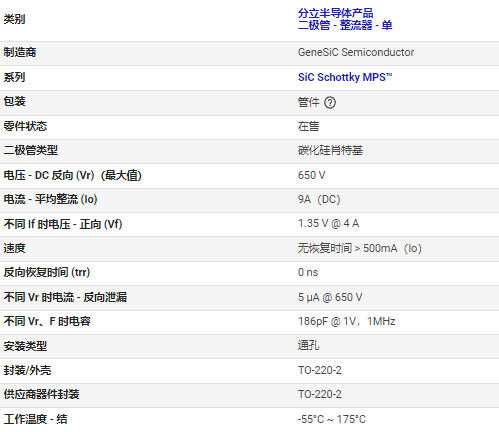Click the 制造商 row label
Viewport: 499px width, 432px height.
coord(20,52)
